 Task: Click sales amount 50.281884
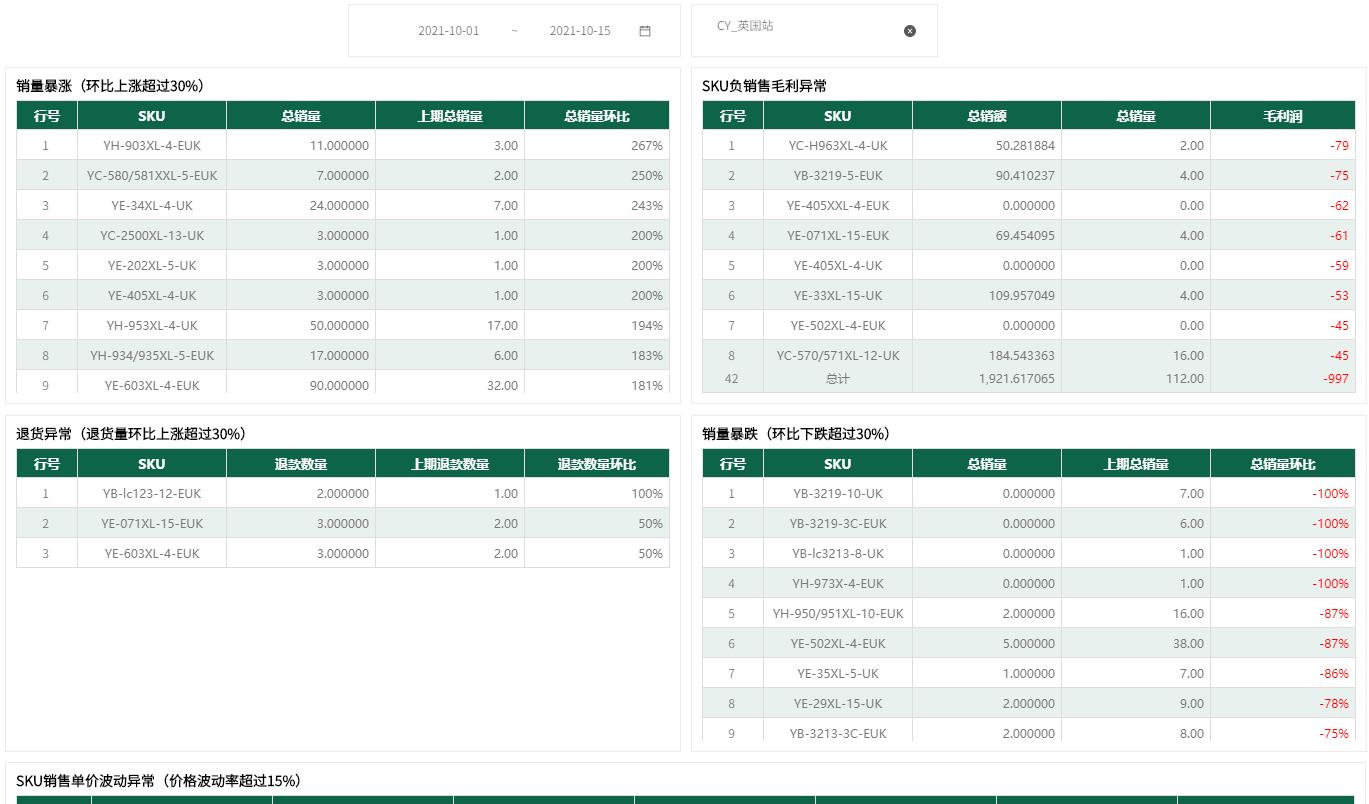point(1025,146)
